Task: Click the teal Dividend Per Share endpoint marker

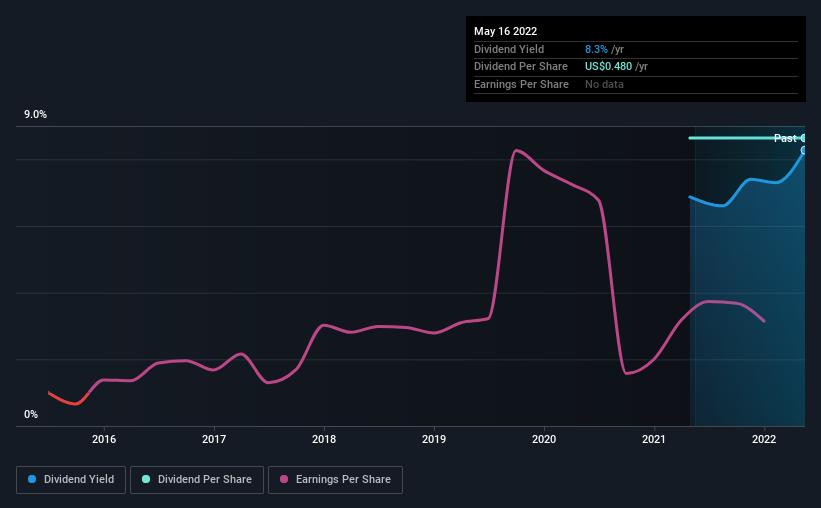Action: point(803,138)
